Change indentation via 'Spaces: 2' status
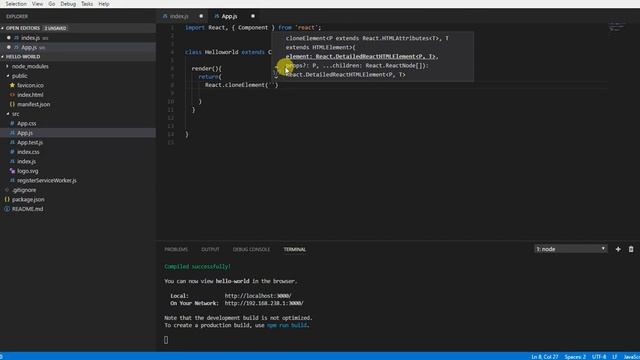The width and height of the screenshot is (640, 360). [575, 357]
